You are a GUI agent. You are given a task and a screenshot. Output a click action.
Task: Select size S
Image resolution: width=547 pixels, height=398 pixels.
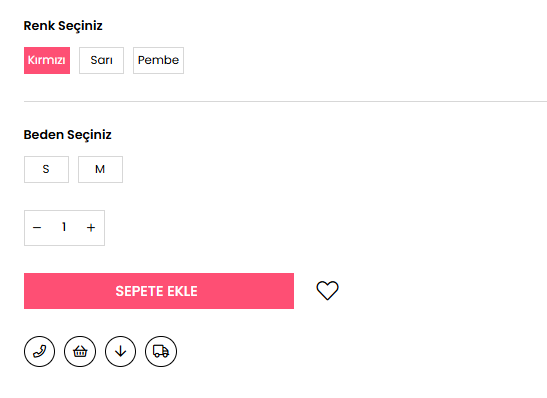point(46,170)
